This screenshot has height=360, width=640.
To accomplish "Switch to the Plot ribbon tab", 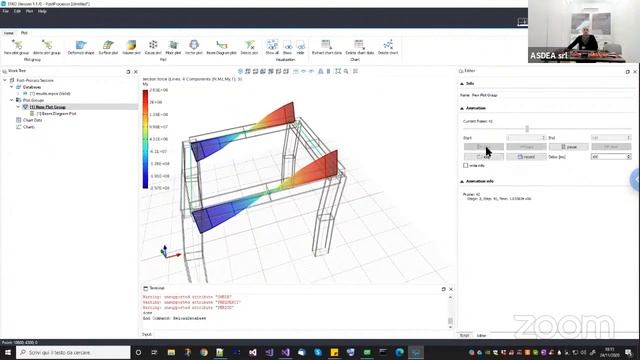I will (x=24, y=33).
